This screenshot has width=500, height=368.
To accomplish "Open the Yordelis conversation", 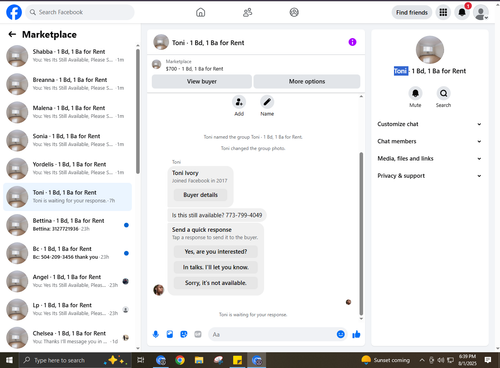I will coord(68,168).
